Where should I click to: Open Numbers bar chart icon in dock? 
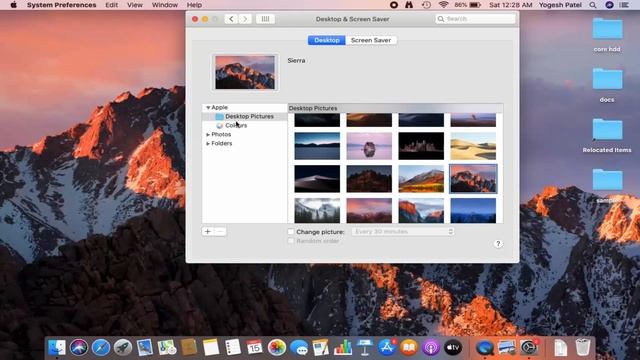click(x=343, y=347)
